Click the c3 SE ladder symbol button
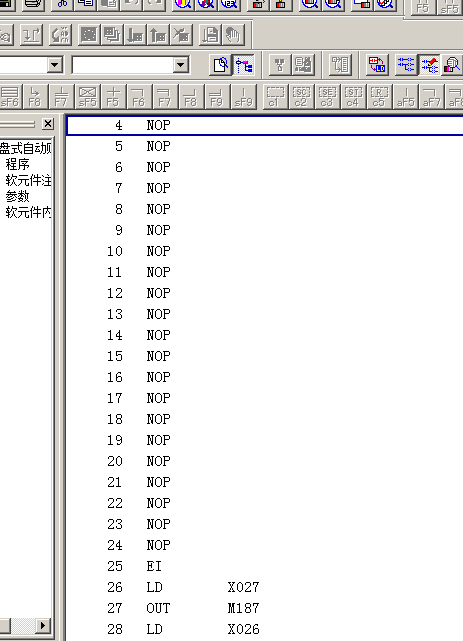The width and height of the screenshot is (463, 641). pyautogui.click(x=327, y=97)
